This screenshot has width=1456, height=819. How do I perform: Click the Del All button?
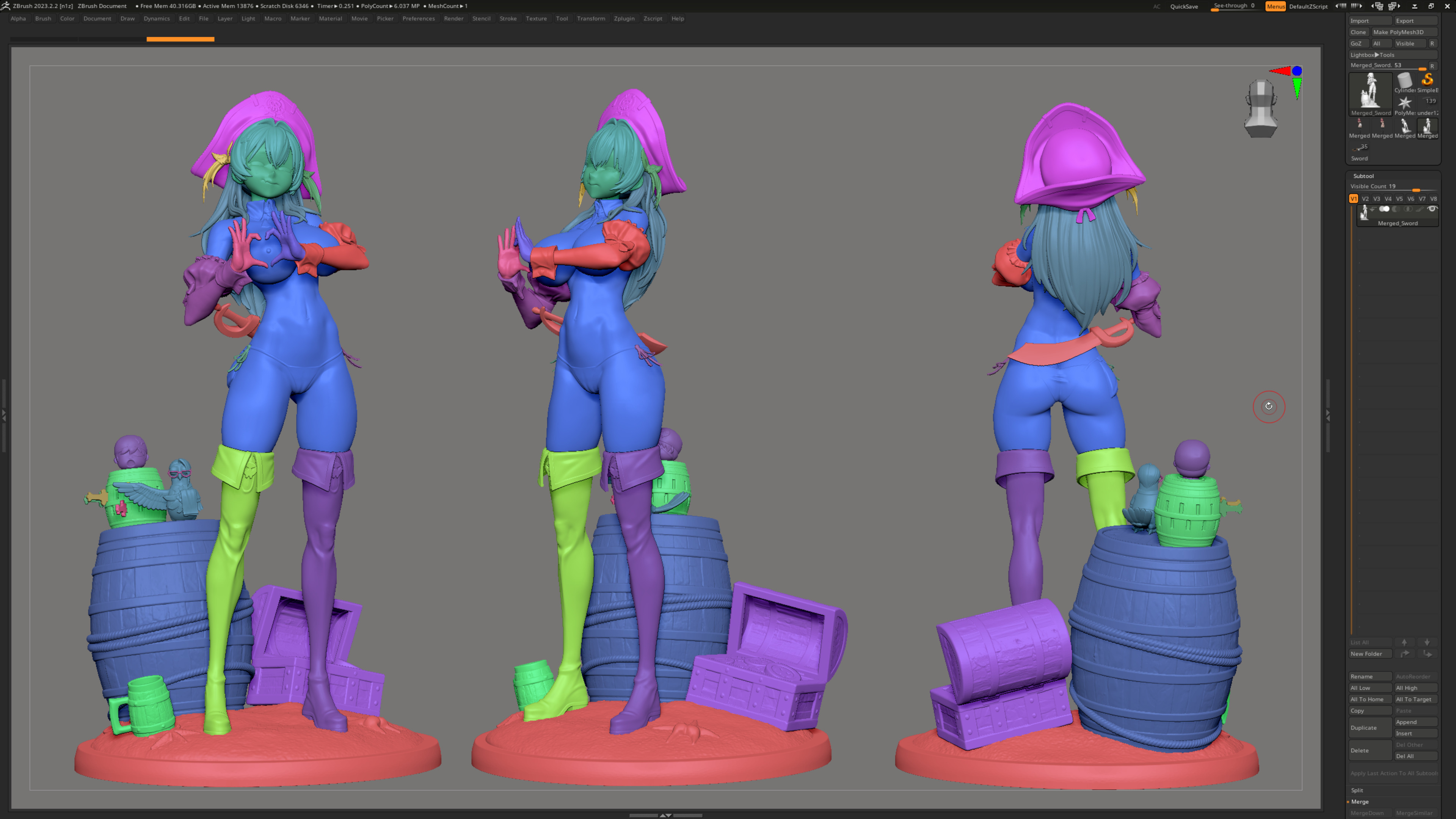[1416, 756]
